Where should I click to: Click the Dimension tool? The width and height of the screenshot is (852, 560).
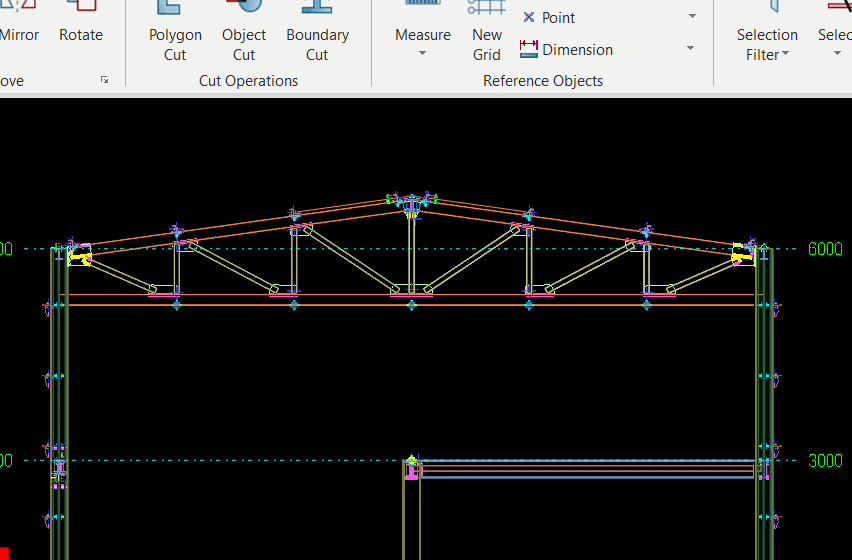tap(566, 49)
